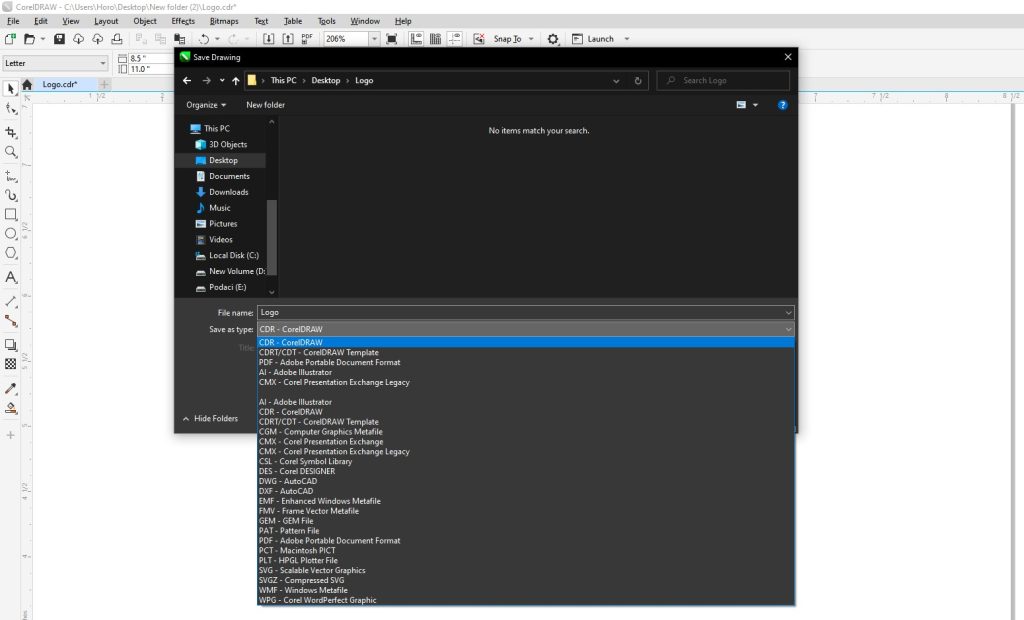The height and width of the screenshot is (620, 1024).
Task: Open the File menu
Action: point(13,21)
